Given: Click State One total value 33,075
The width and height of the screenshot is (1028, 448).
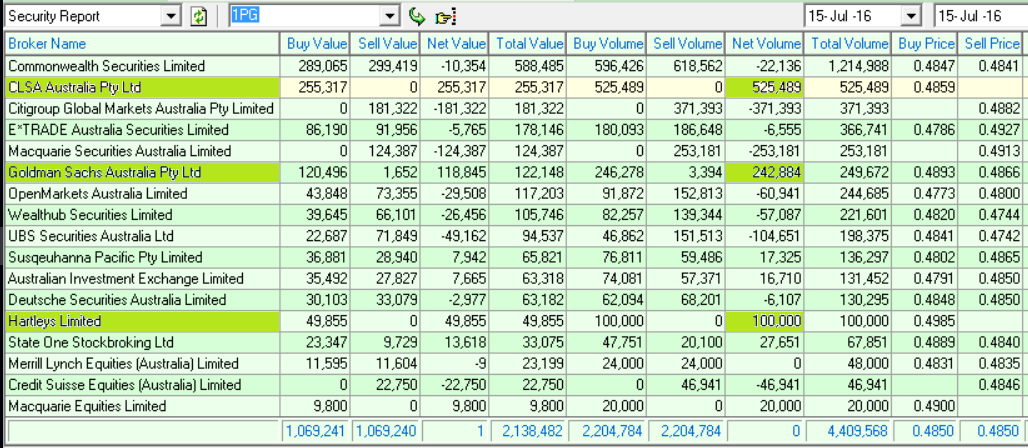Looking at the screenshot, I should tap(528, 342).
